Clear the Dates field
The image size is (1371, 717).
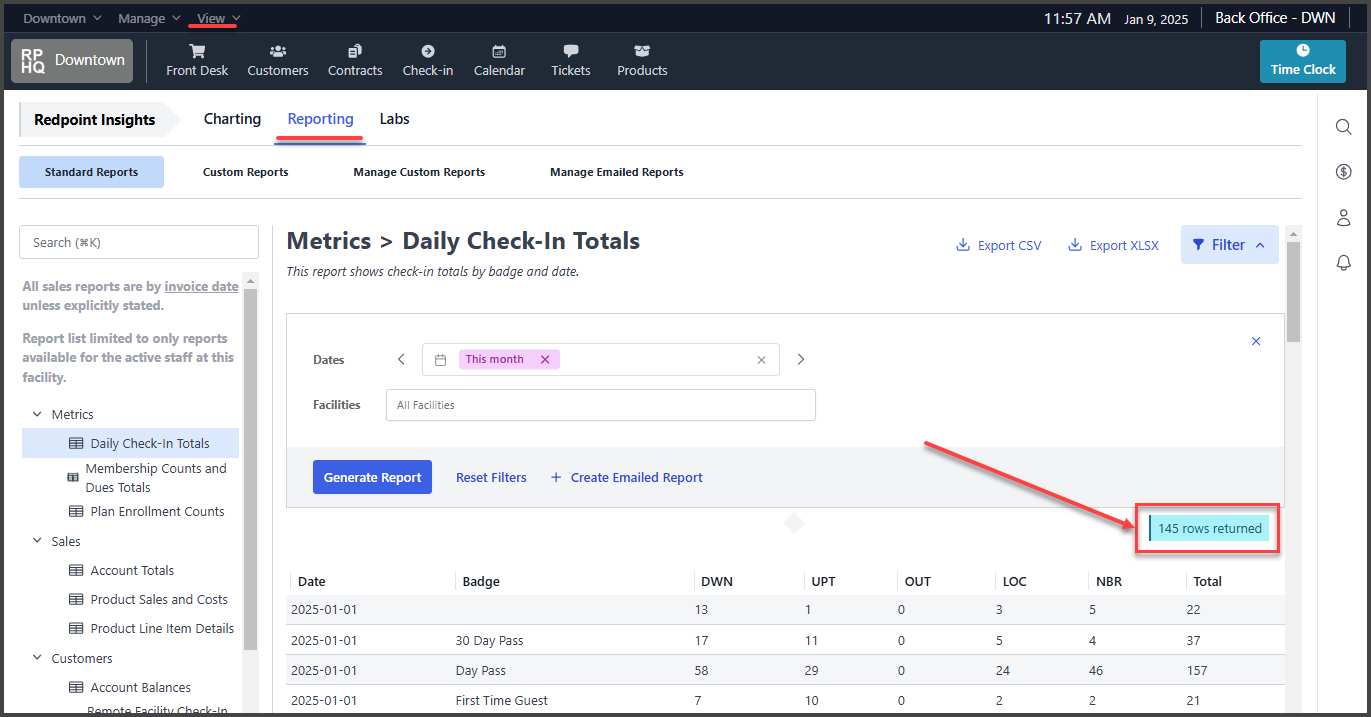pos(762,360)
